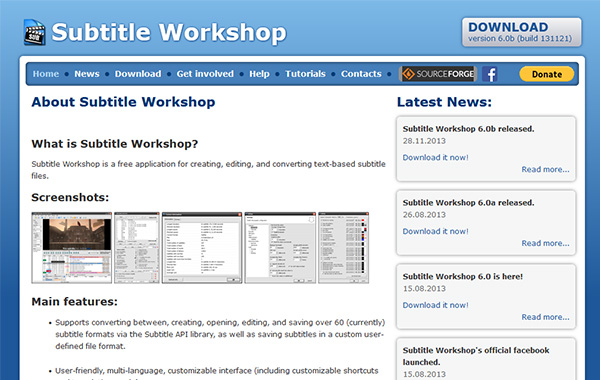Screen dimensions: 600x380
Task: Open the fourth settings dialog screenshot thumbnail
Action: pos(280,248)
